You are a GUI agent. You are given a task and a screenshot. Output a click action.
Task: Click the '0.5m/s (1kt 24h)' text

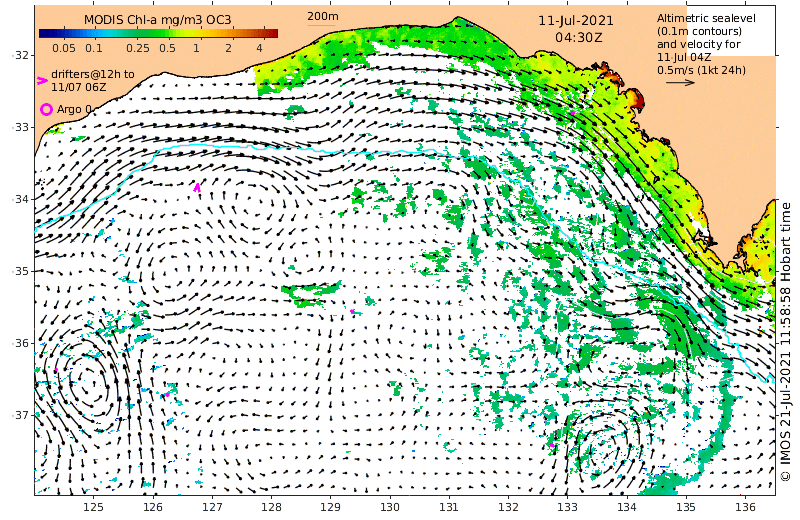click(701, 70)
